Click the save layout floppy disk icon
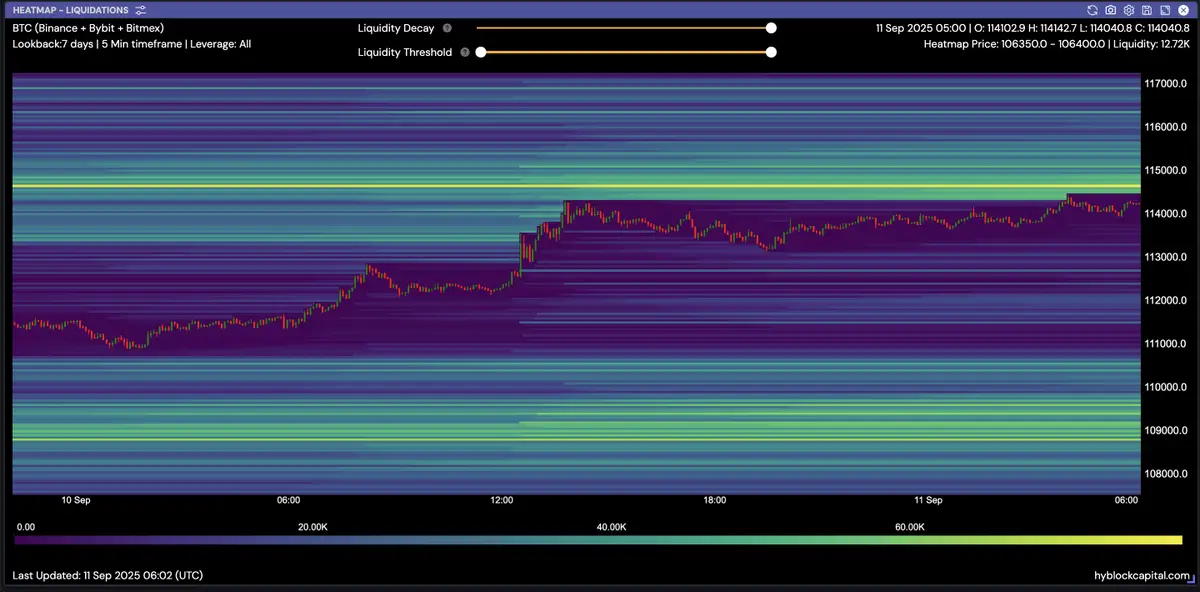 click(1146, 10)
